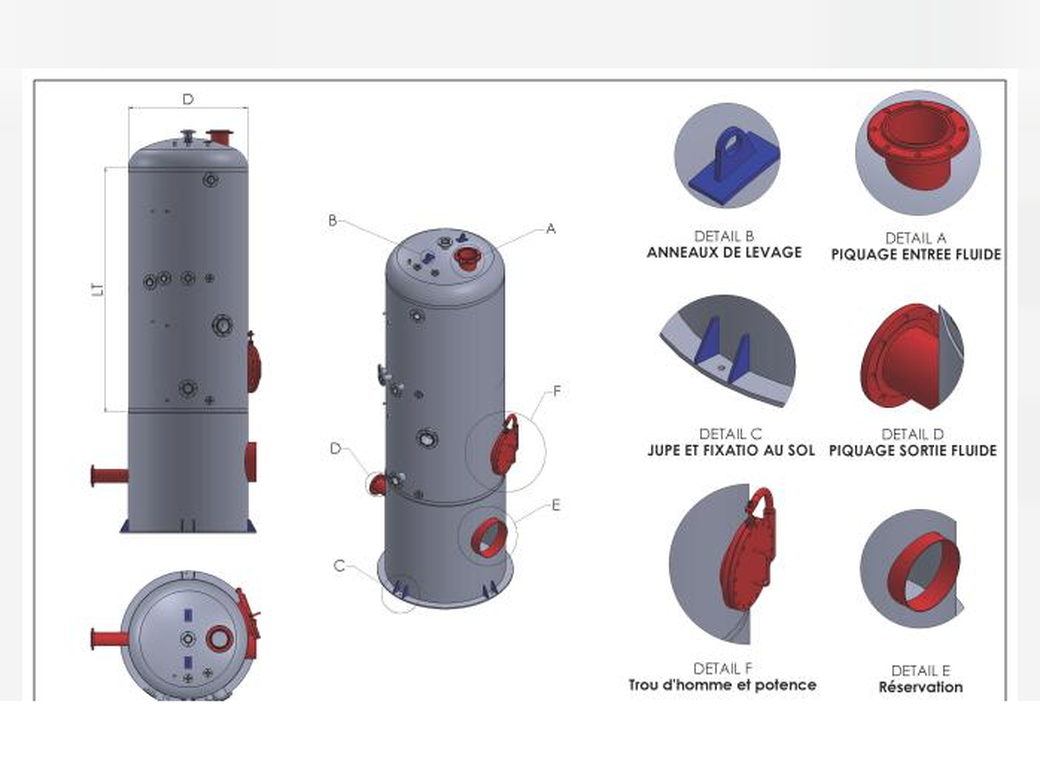Click callout letter E on the isometric tank
Viewport: 1040px width, 780px height.
click(x=556, y=505)
